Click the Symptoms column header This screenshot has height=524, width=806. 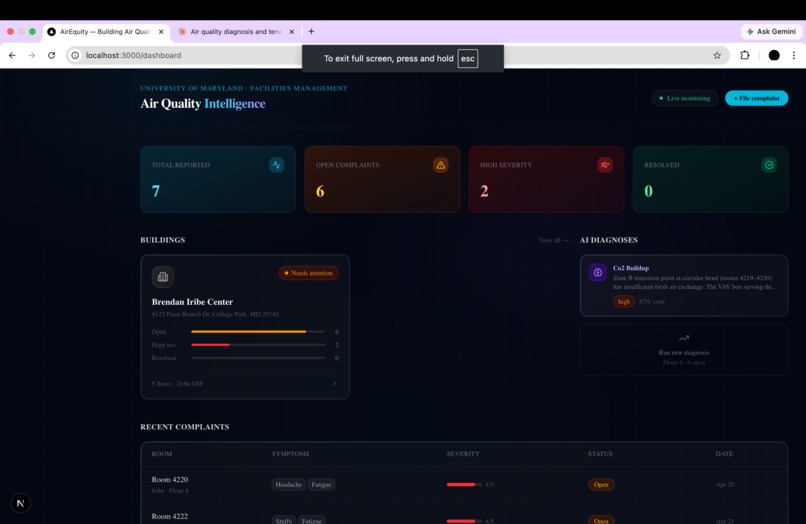pos(290,454)
